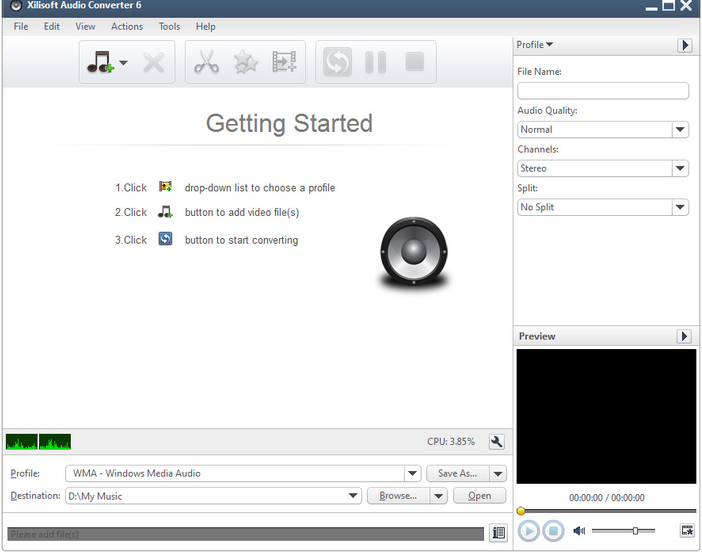Click the large speaker image

click(x=414, y=252)
